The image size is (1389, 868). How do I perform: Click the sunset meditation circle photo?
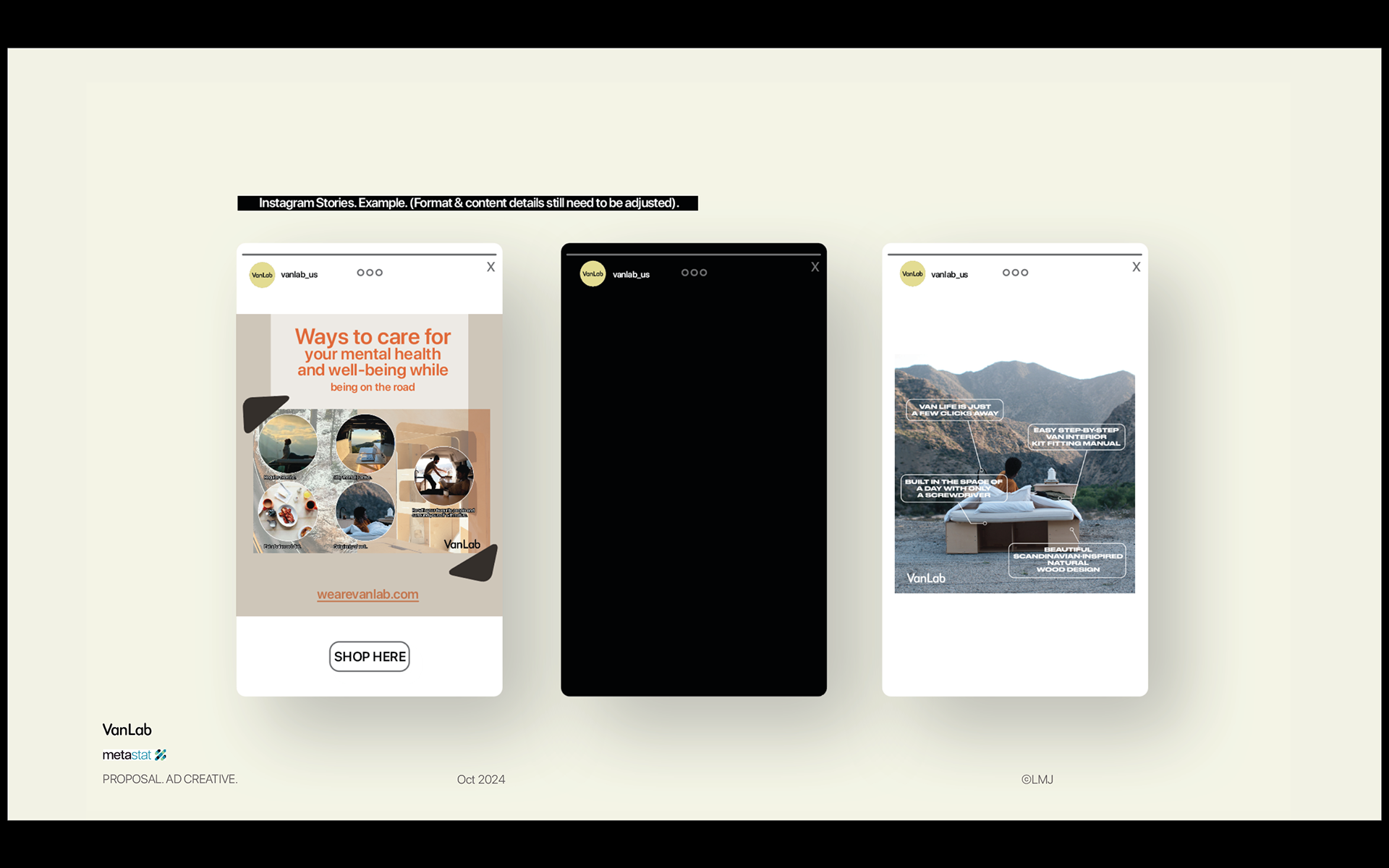click(288, 444)
